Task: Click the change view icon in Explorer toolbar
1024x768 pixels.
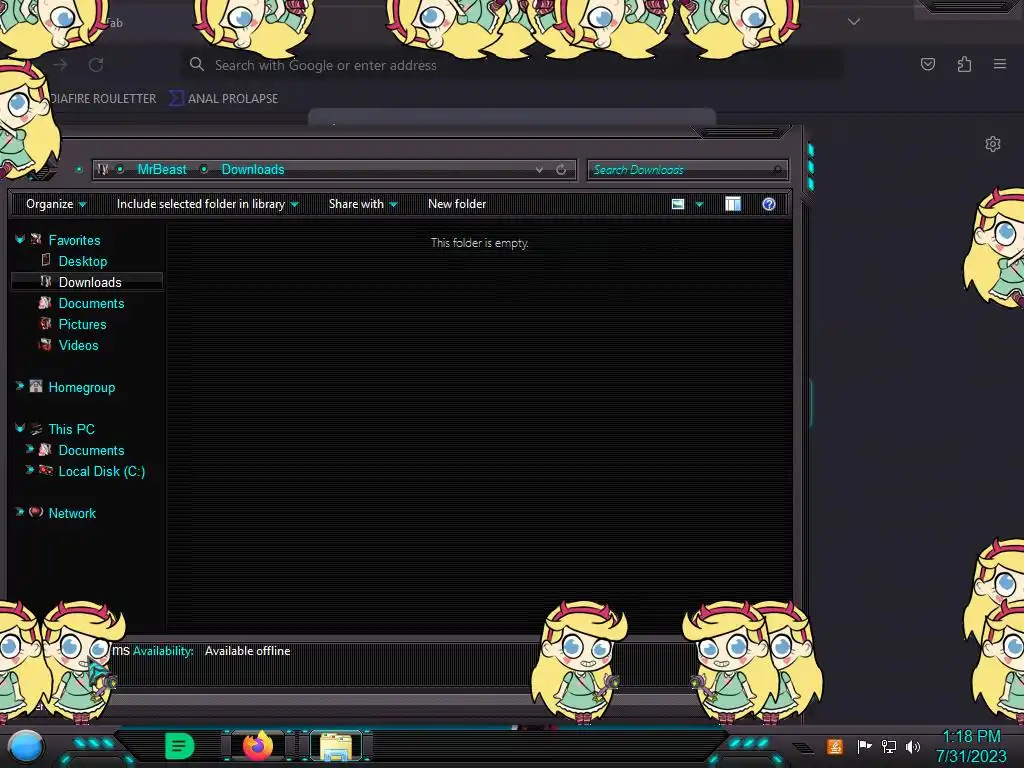Action: tap(678, 204)
